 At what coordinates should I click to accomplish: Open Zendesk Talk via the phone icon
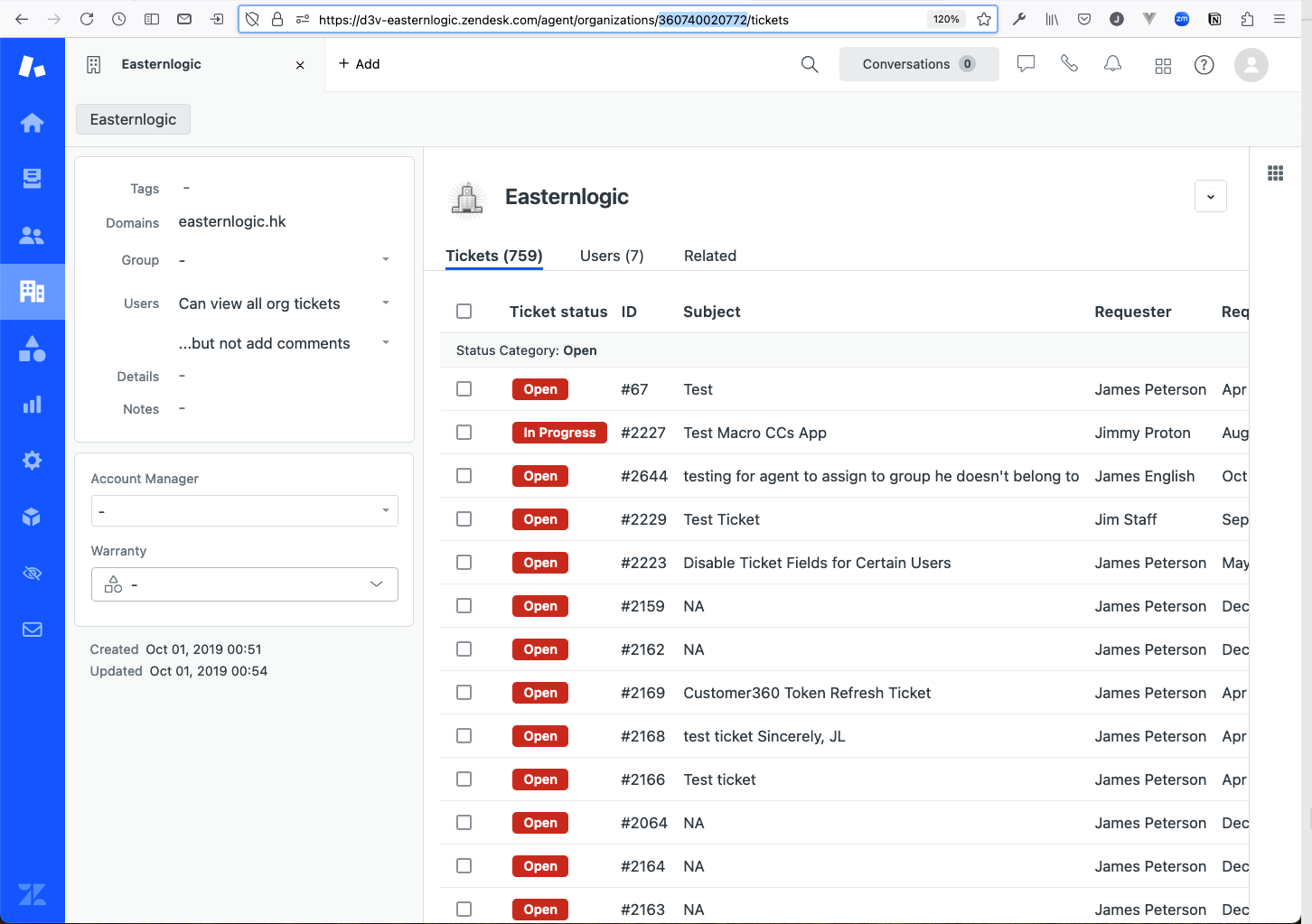(x=1069, y=63)
